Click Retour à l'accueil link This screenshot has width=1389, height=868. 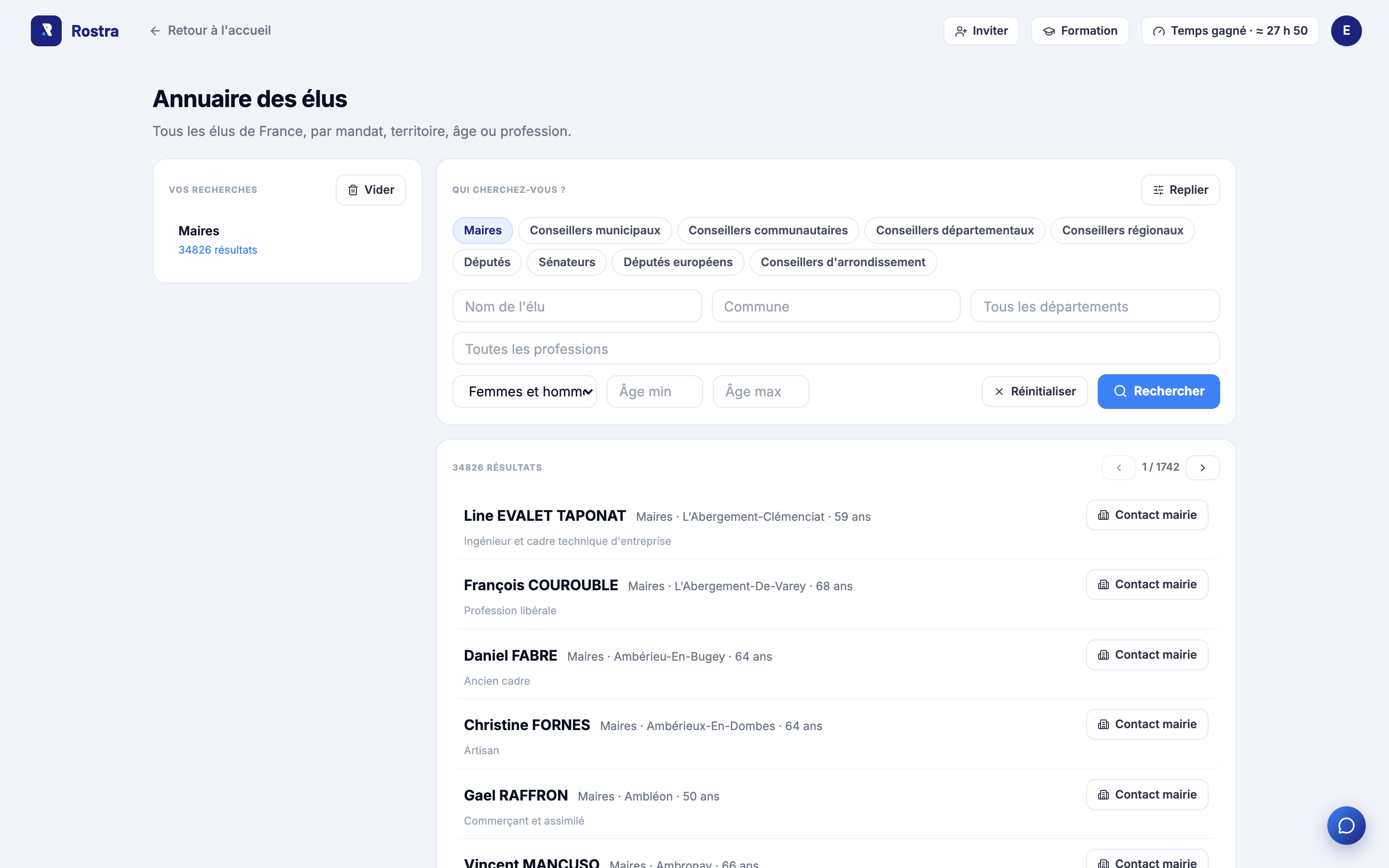(x=211, y=30)
